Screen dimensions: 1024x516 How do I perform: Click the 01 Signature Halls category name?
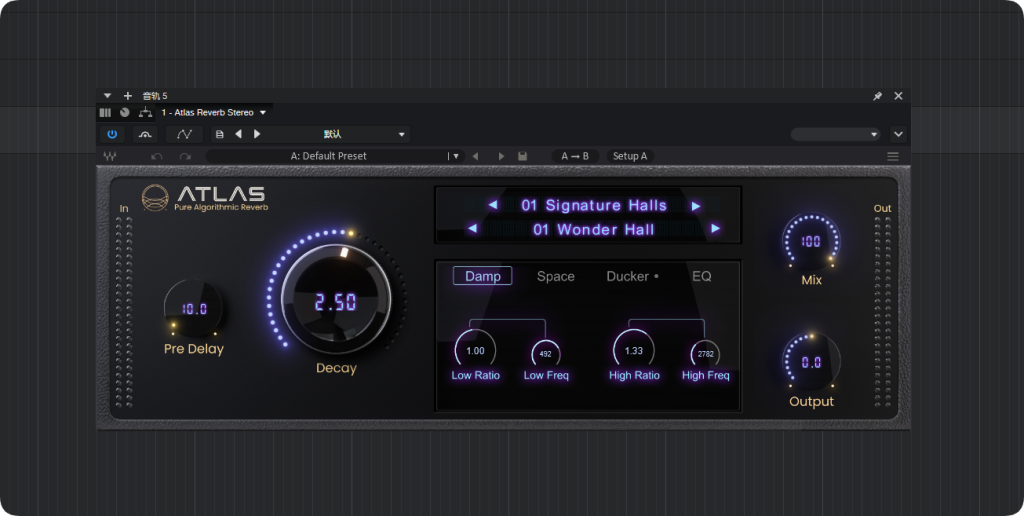point(594,205)
